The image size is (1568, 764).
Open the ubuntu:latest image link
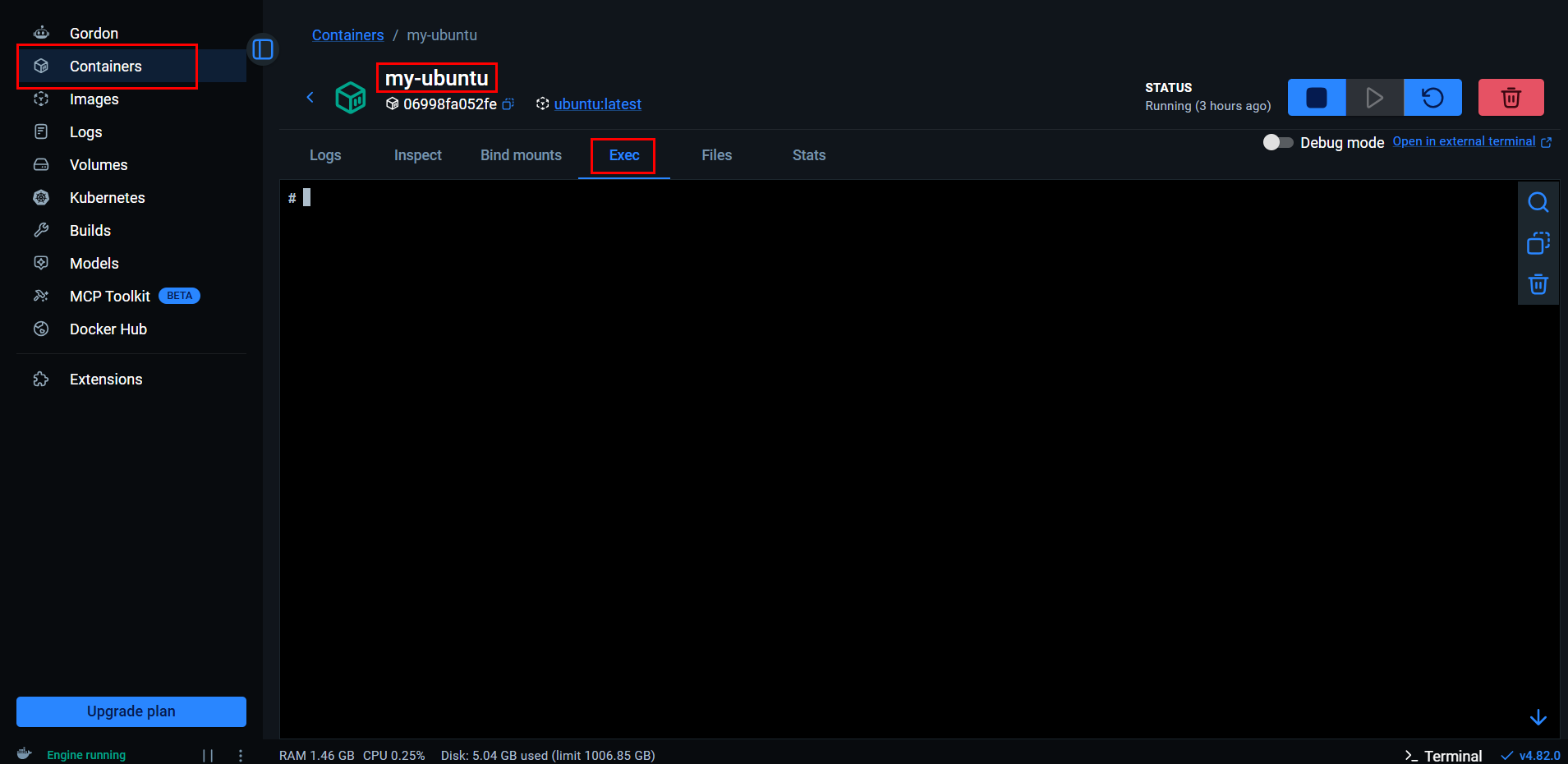click(598, 104)
